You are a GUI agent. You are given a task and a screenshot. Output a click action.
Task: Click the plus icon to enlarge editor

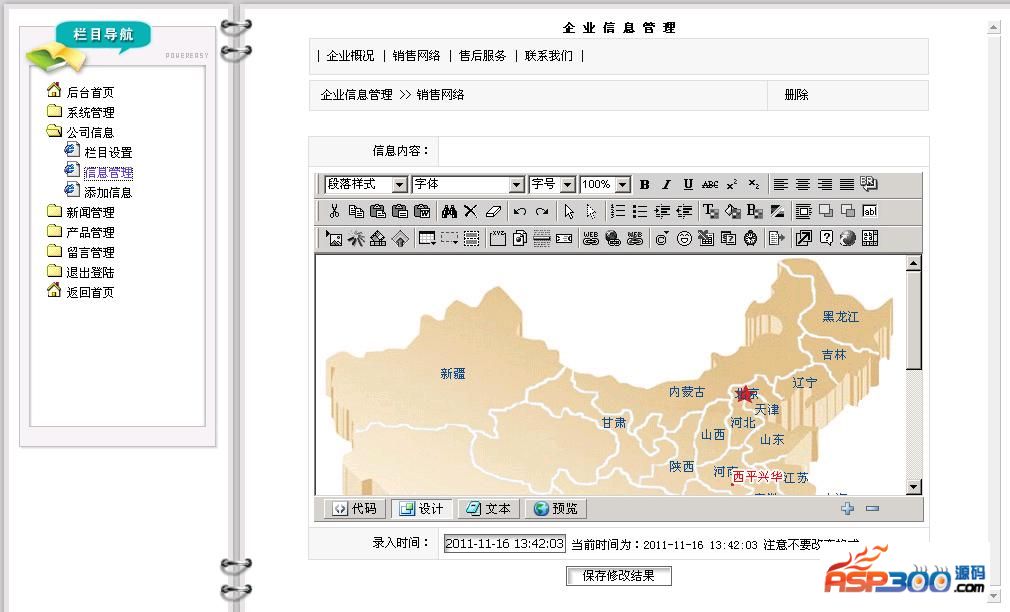pyautogui.click(x=848, y=509)
